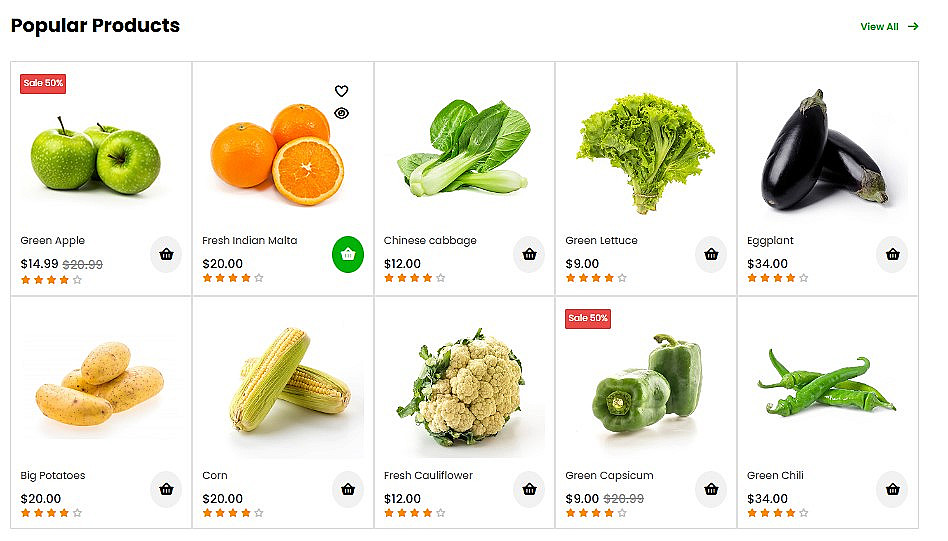
Task: Add Eggplant to cart
Action: tap(892, 255)
